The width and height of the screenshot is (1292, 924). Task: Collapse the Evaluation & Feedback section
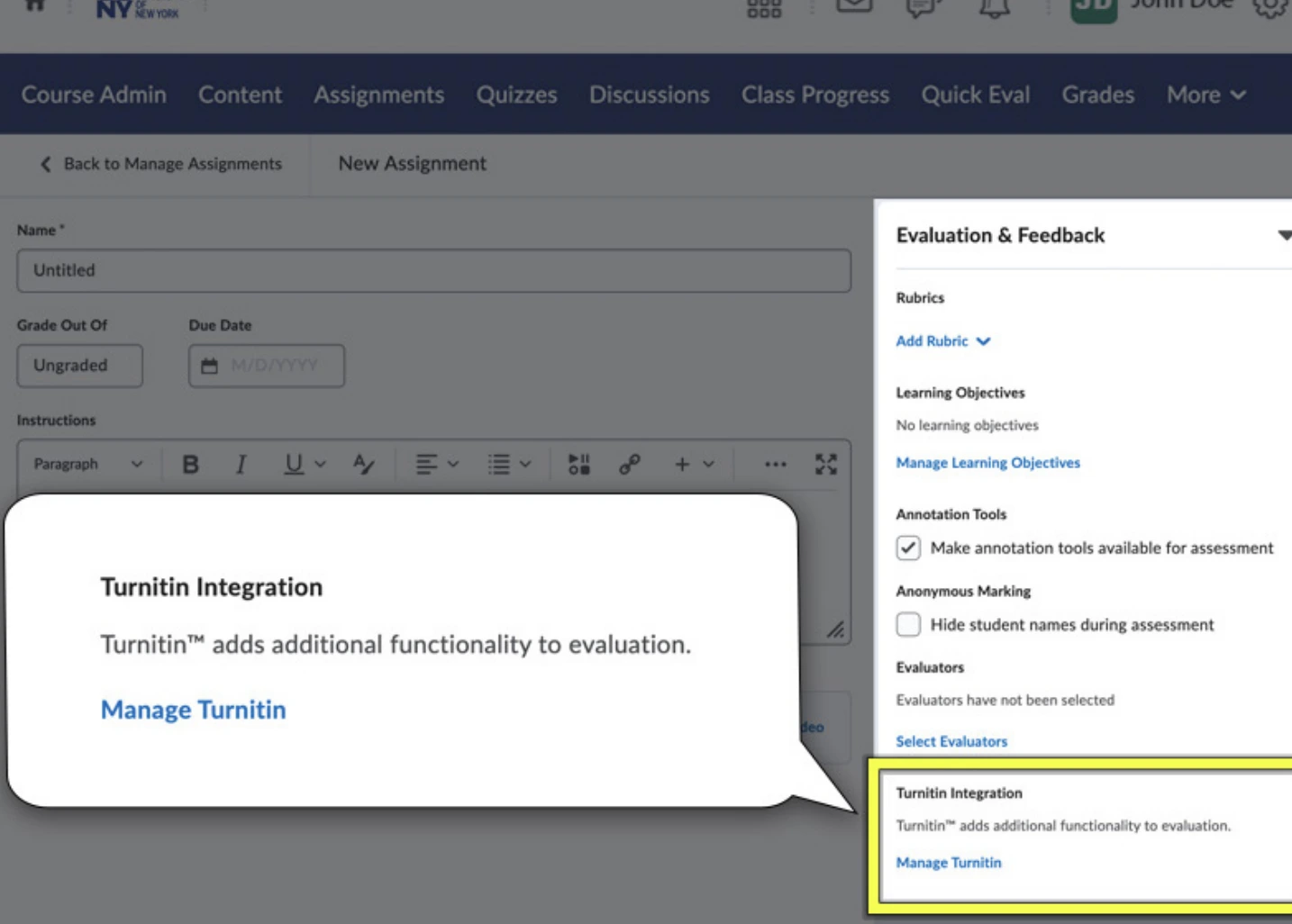coord(1284,235)
